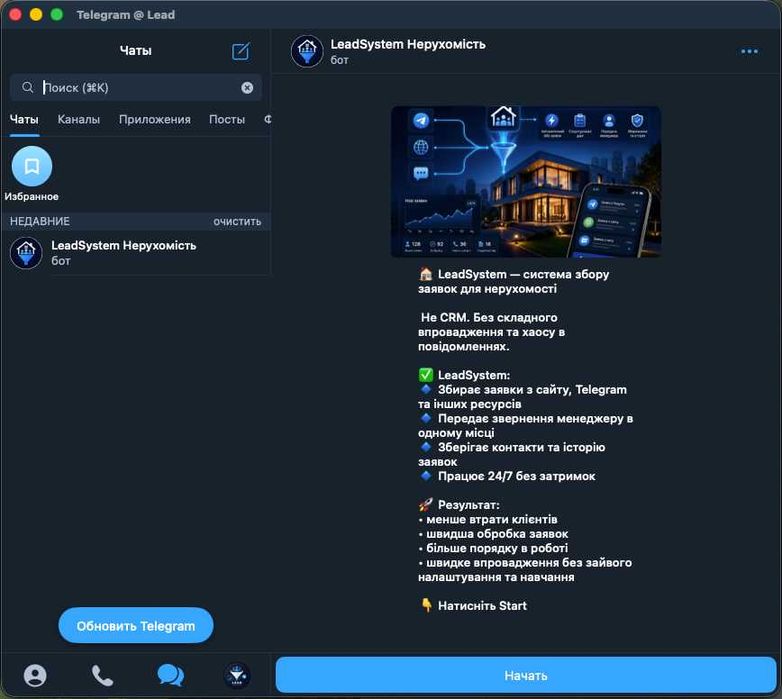Switch to the Каналы tab

[79, 120]
